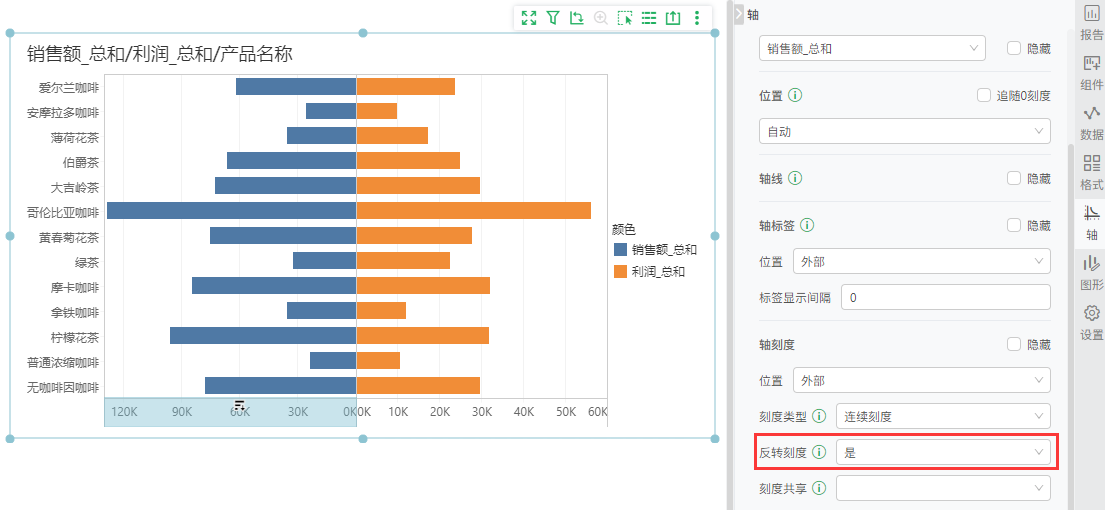
Task: Click info icon next to 轴线
Action: [x=795, y=178]
